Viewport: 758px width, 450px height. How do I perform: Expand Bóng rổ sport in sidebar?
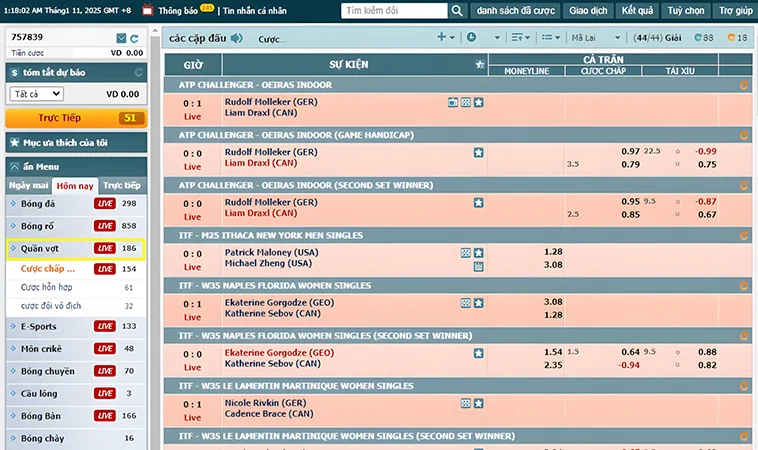76,226
